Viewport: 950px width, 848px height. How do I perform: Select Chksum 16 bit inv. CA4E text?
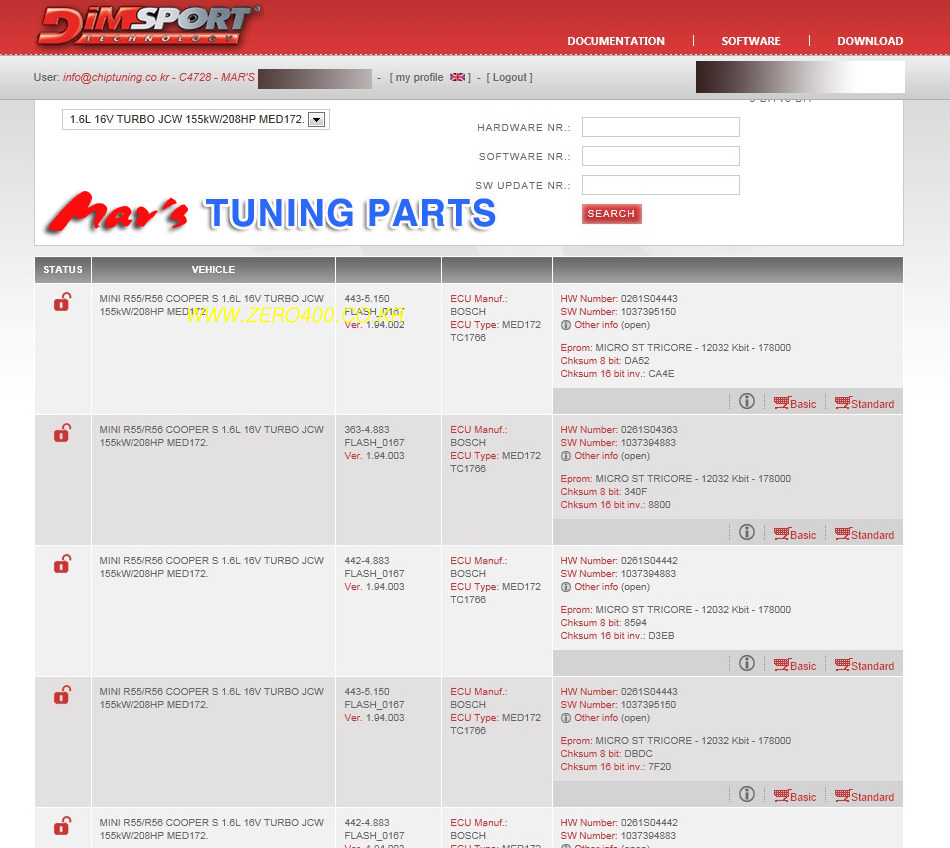coord(617,374)
